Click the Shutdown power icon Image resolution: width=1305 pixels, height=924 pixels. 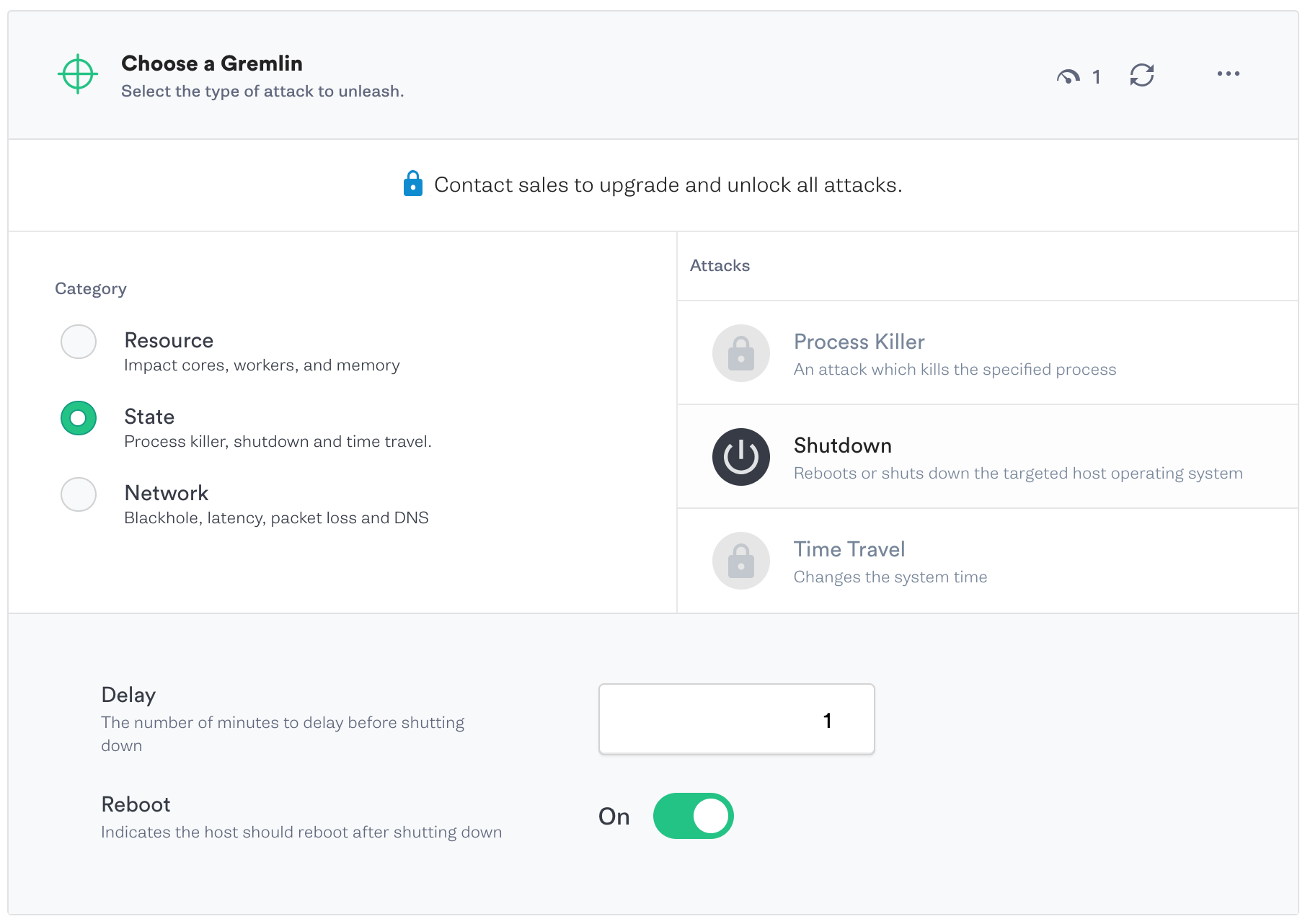(740, 457)
